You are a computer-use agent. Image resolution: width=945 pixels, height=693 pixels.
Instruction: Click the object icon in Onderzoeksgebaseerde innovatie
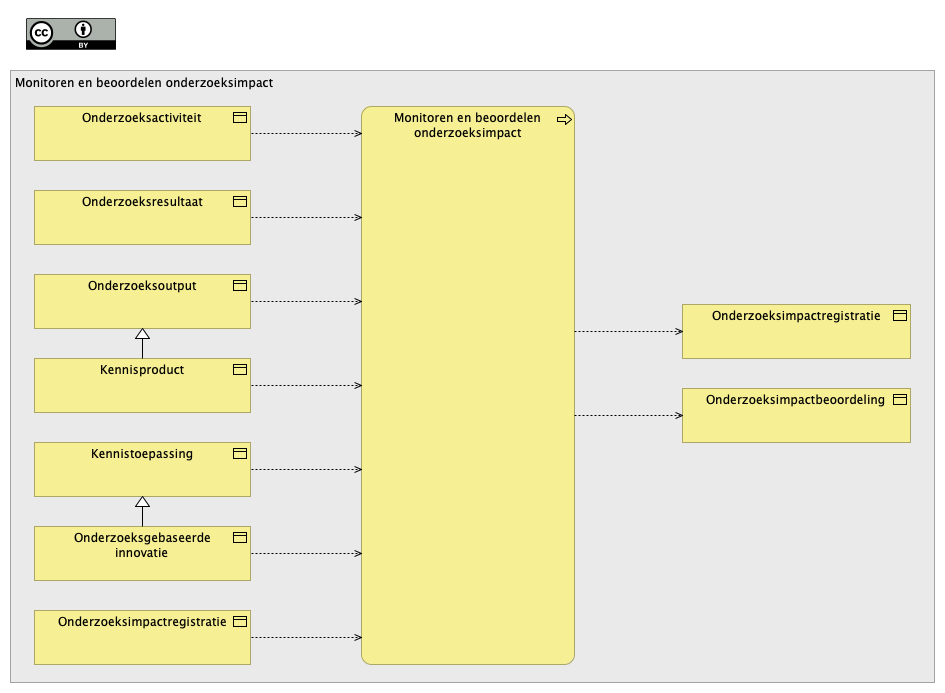tap(240, 538)
